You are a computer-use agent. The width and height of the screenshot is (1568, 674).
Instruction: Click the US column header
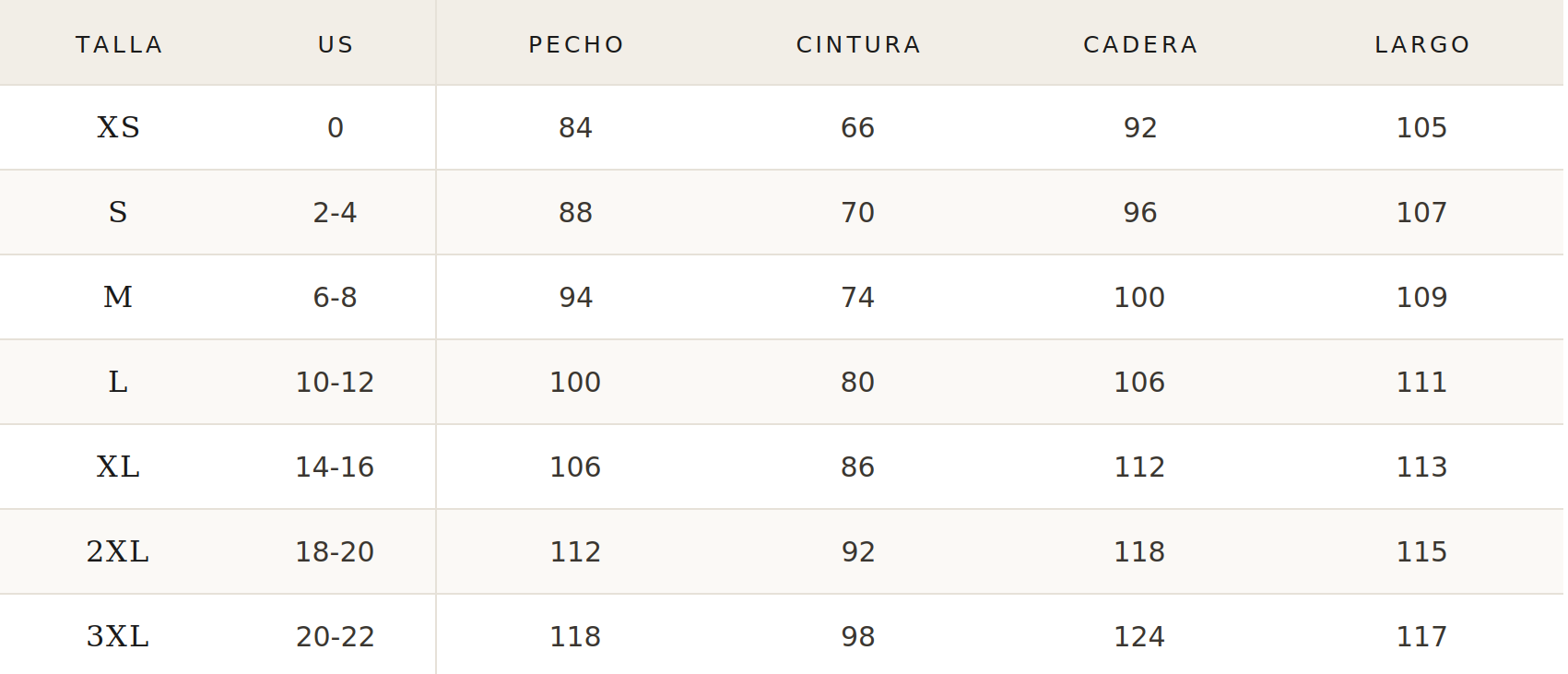(x=336, y=44)
